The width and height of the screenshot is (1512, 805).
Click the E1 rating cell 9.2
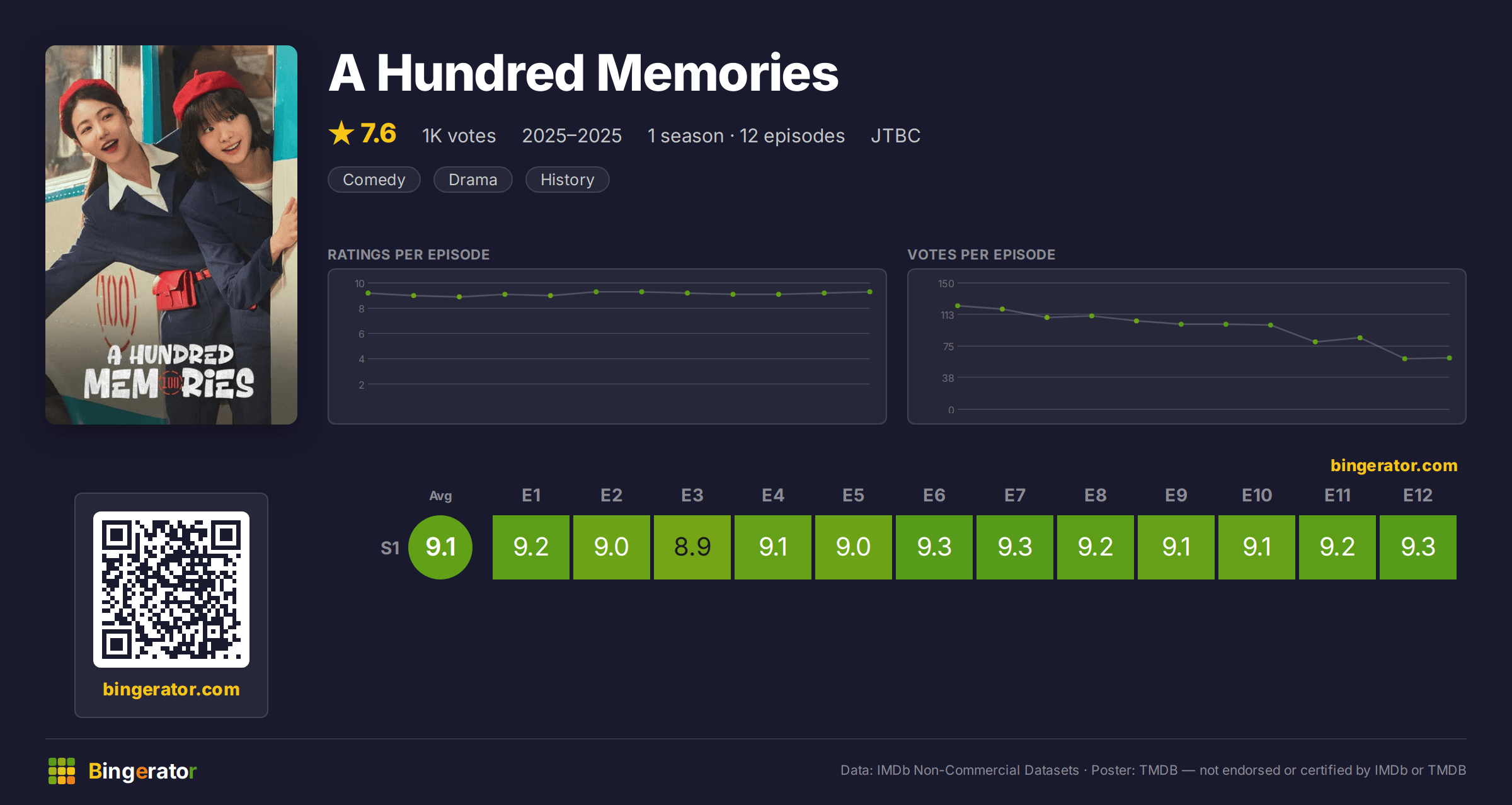531,547
